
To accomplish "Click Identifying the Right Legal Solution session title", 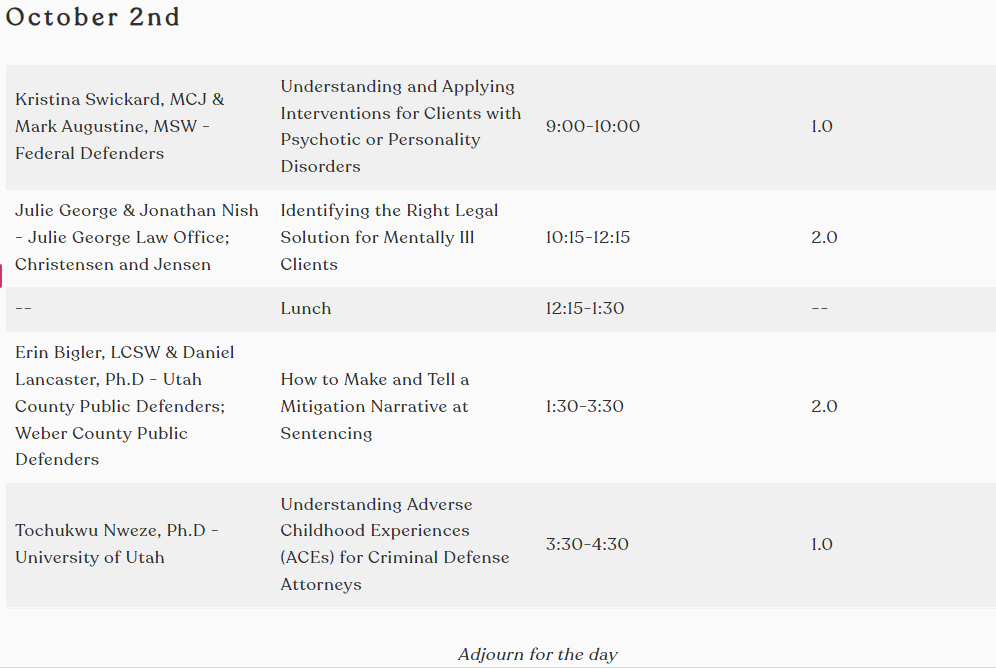I will click(389, 238).
